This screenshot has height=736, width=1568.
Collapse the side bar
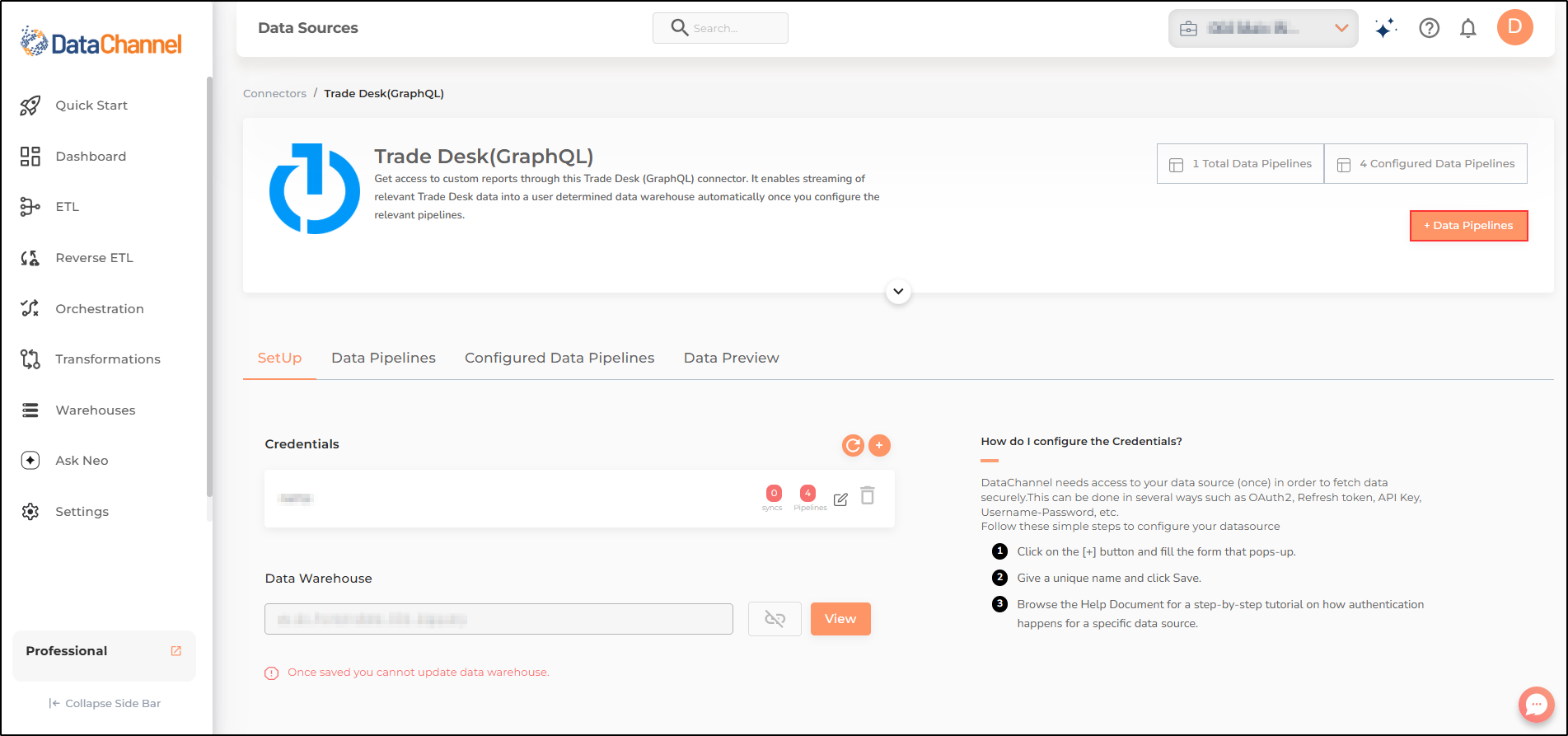pos(105,704)
